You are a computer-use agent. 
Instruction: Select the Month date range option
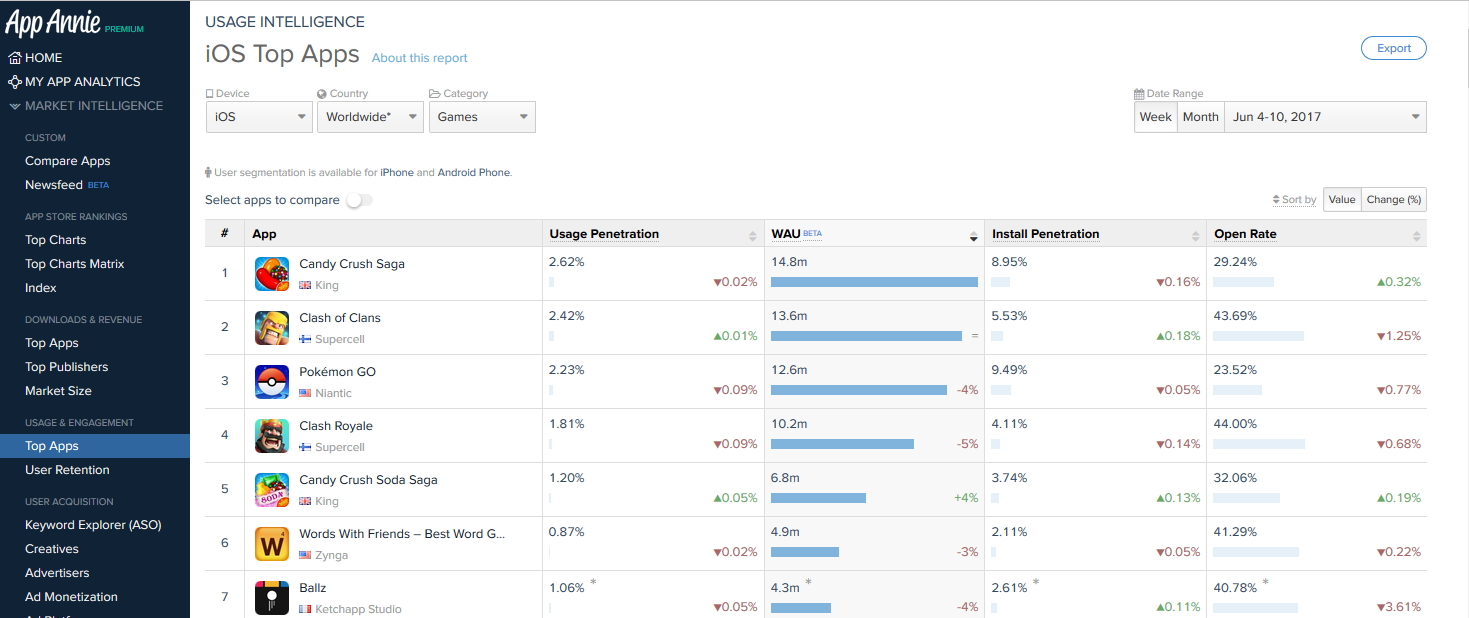click(1200, 117)
